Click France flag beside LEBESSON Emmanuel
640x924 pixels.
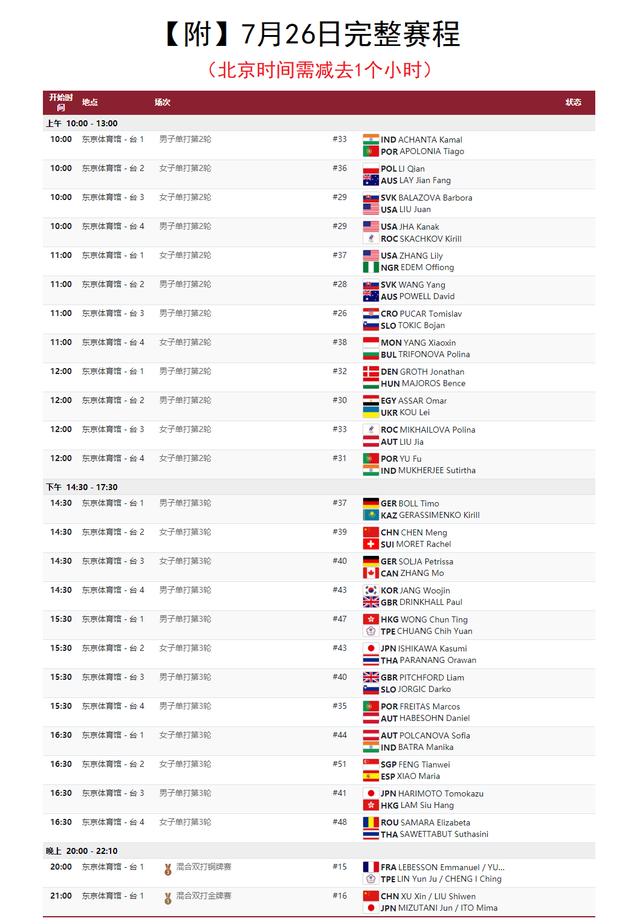371,867
